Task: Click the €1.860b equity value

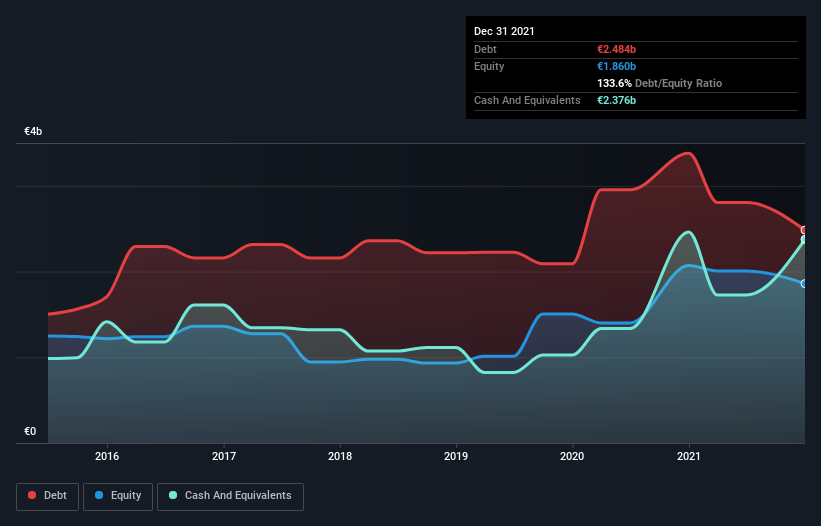Action: click(x=616, y=66)
